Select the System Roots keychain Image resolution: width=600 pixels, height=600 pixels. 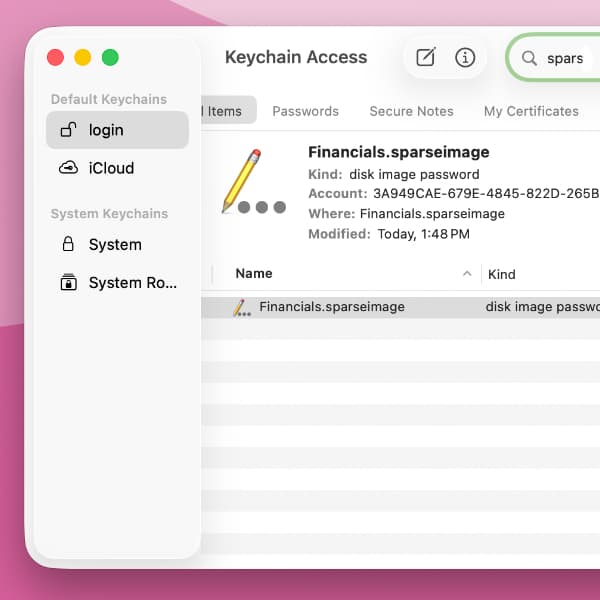[117, 283]
